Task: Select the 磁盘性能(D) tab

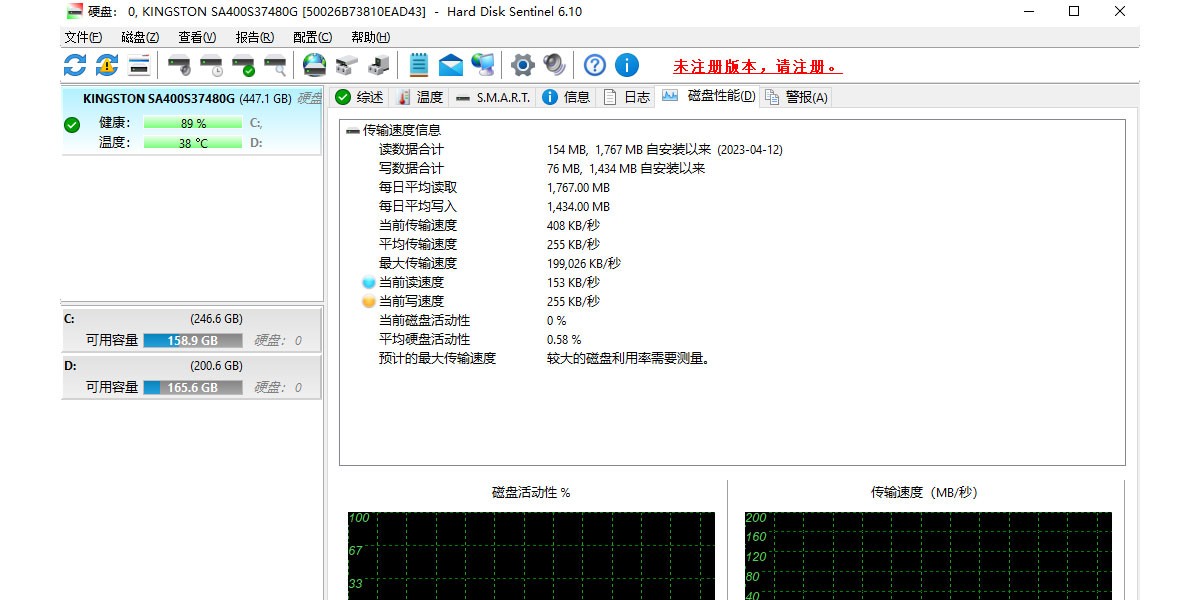Action: pos(708,96)
